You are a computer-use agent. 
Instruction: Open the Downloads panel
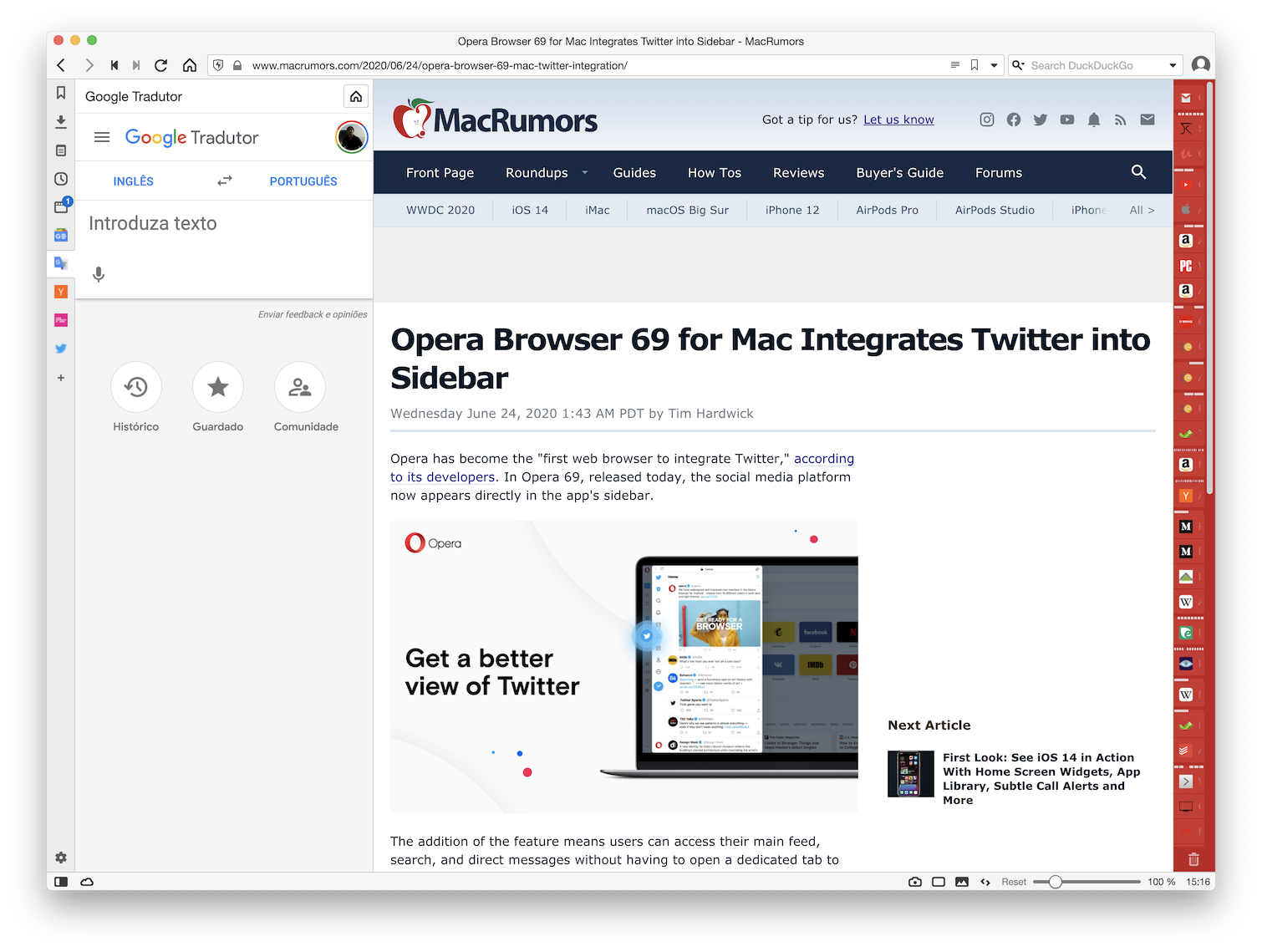61,122
